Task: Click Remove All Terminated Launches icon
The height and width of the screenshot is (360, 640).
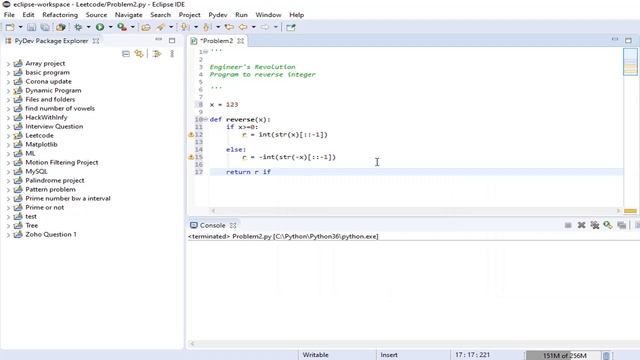Action: click(595, 225)
